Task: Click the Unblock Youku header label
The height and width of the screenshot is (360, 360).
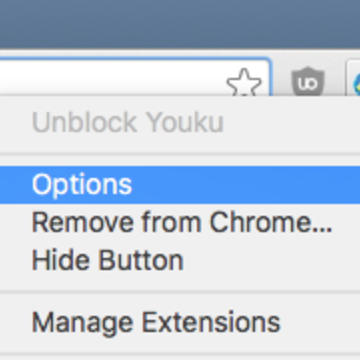Action: coord(128,122)
